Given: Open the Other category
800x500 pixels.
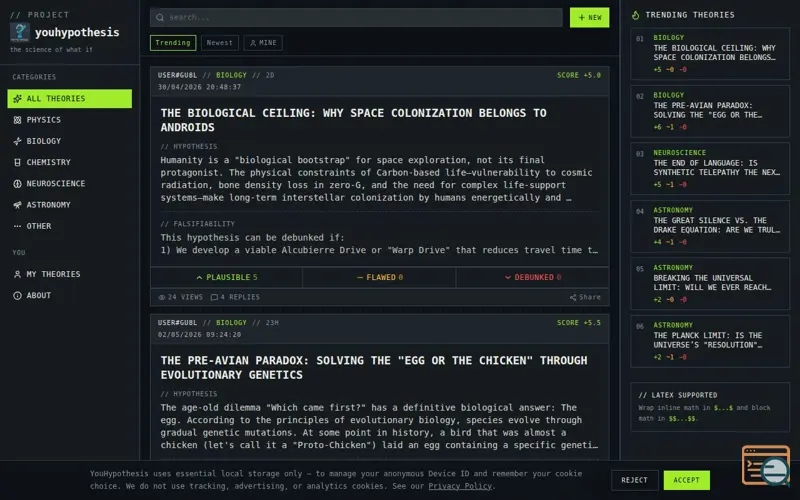Looking at the screenshot, I should (69, 226).
